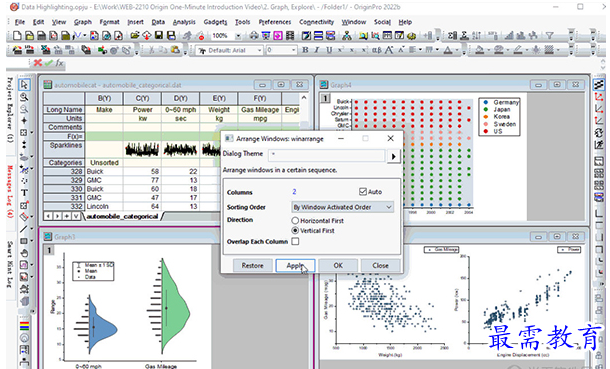Expand the Dialog Theme arrow menu
The height and width of the screenshot is (369, 610).
[394, 156]
